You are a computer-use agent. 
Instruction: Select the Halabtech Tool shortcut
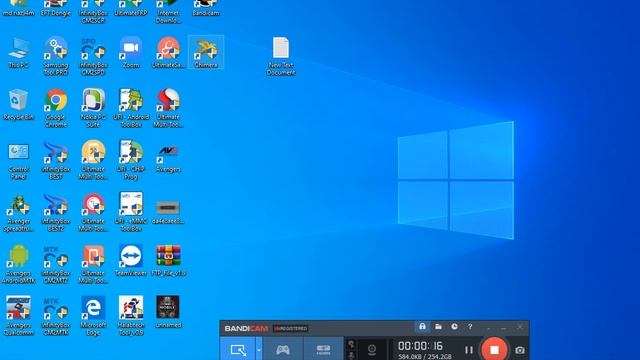[x=131, y=316]
